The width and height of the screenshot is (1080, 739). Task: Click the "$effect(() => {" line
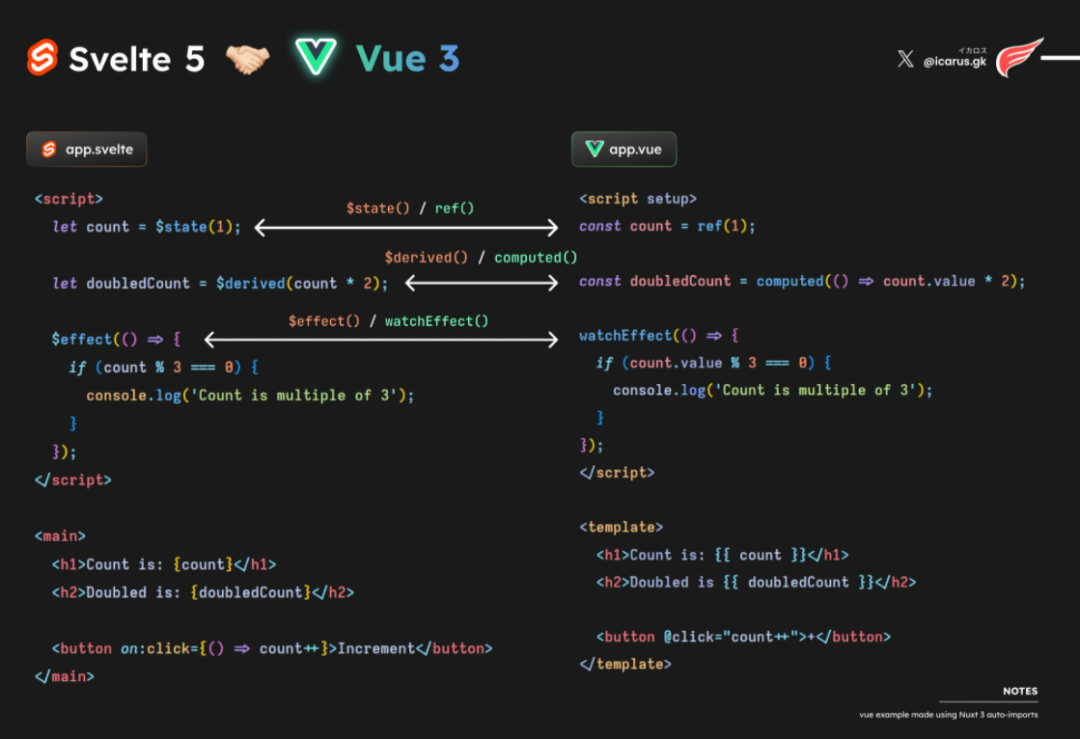(116, 340)
